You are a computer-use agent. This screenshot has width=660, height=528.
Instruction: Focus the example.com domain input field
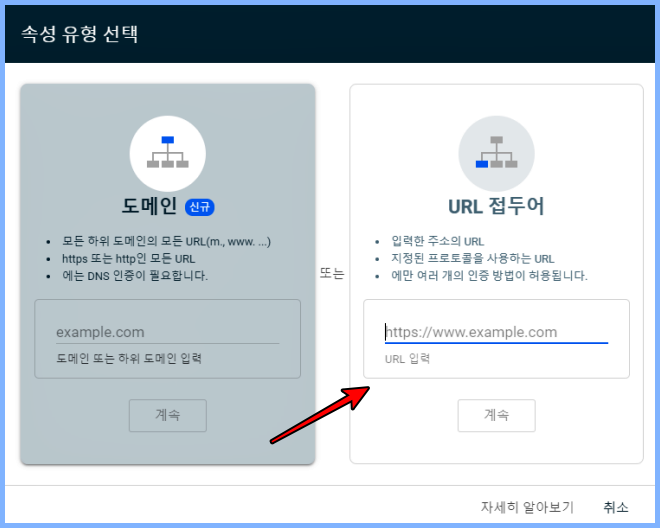click(168, 332)
